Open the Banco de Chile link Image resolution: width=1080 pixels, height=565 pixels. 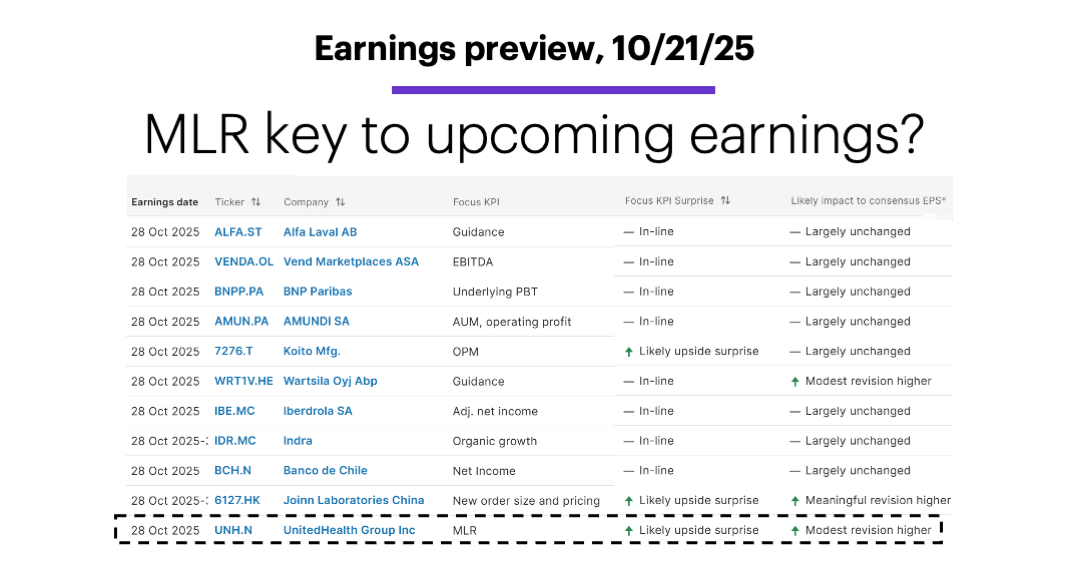(x=325, y=471)
